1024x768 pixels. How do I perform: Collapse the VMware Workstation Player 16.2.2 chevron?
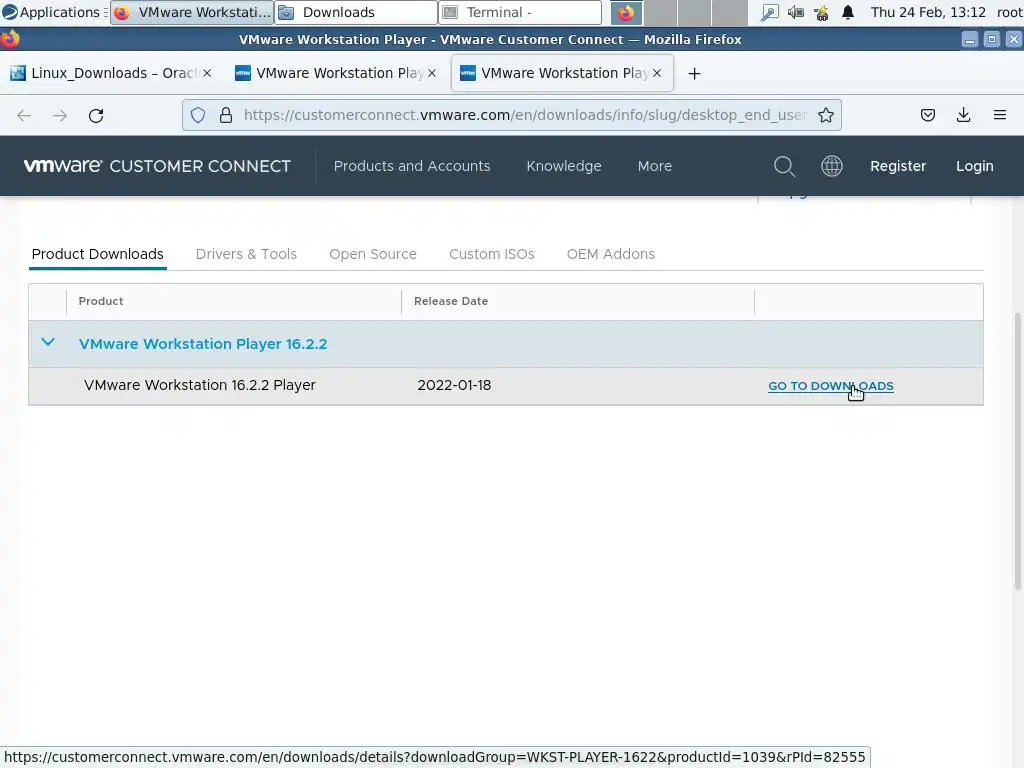coord(48,342)
